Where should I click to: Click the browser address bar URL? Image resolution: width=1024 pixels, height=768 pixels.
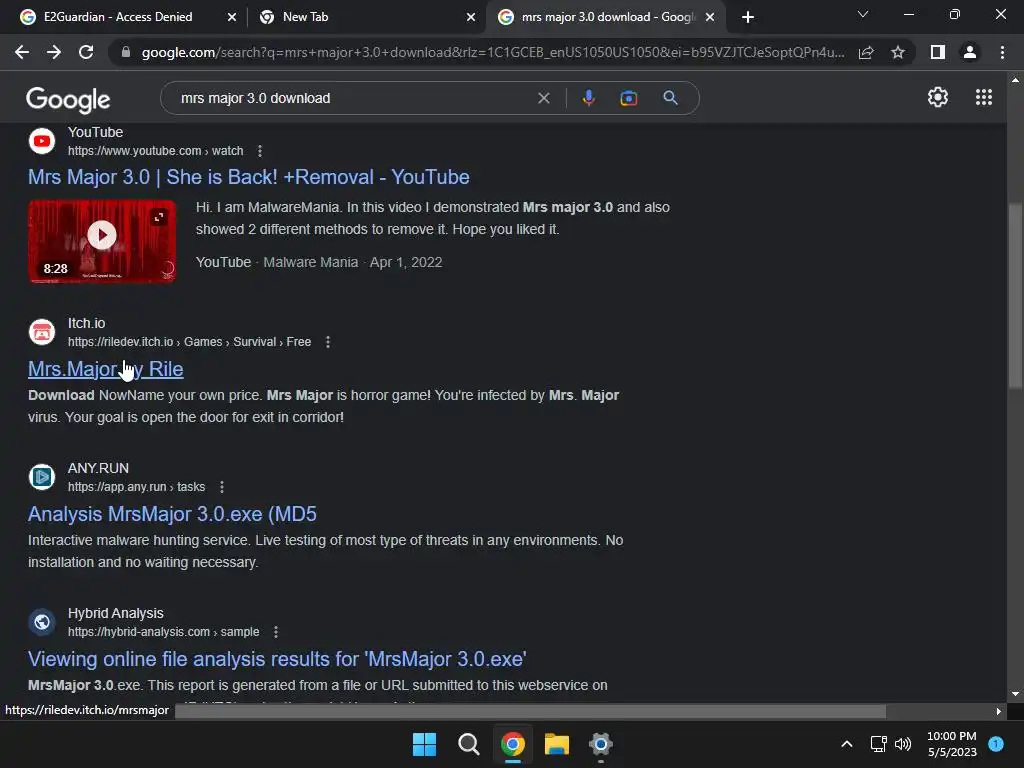click(x=492, y=52)
